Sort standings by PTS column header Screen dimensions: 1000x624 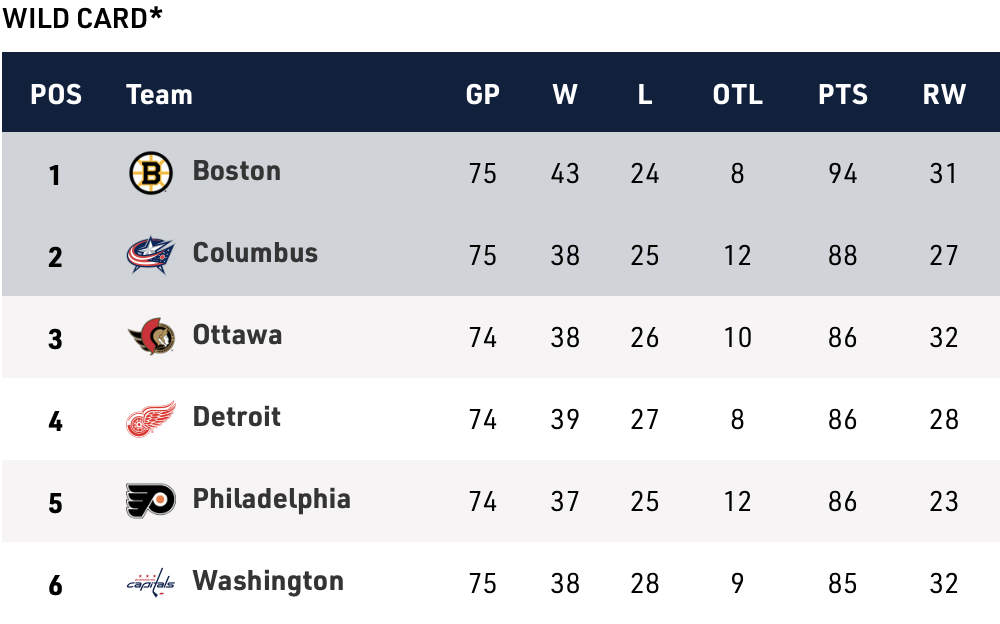[843, 95]
